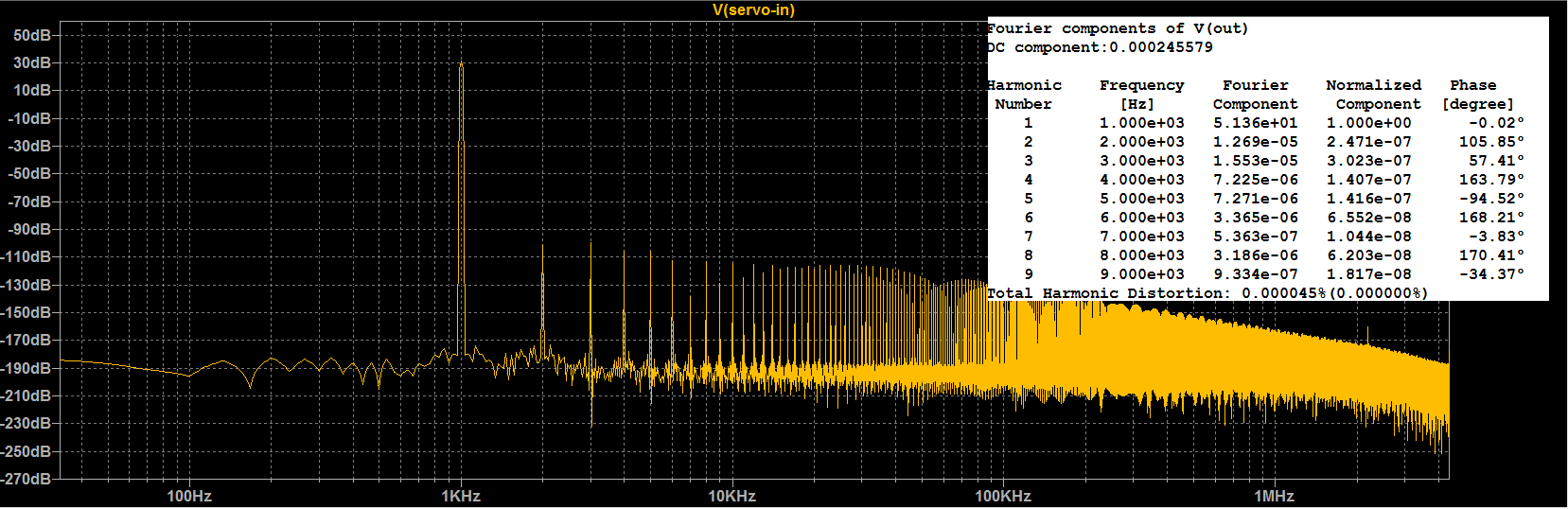The height and width of the screenshot is (509, 1568).
Task: Click the phase value 57.41°
Action: pos(1497,161)
